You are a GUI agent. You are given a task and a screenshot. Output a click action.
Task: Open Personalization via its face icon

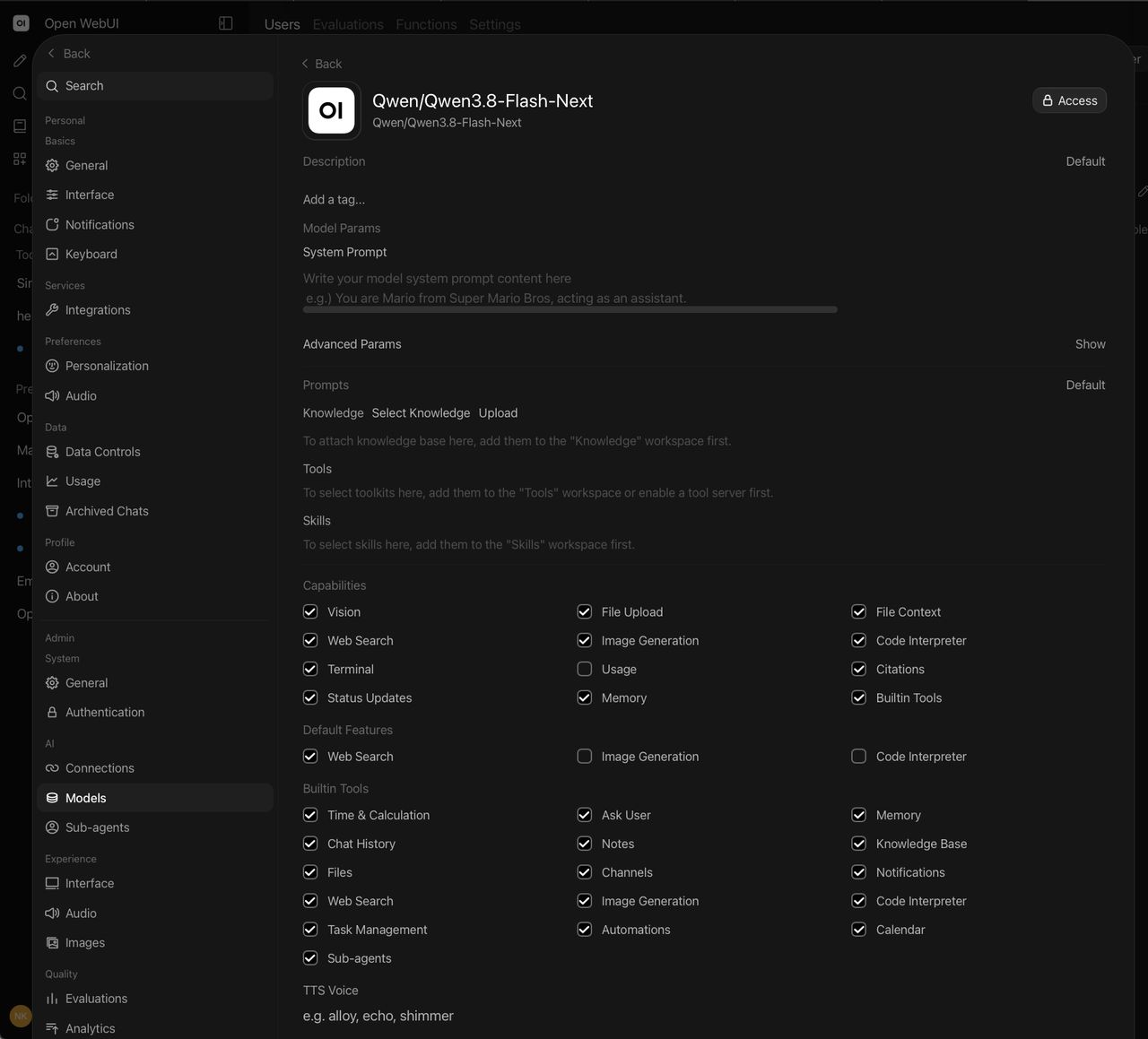(x=52, y=366)
